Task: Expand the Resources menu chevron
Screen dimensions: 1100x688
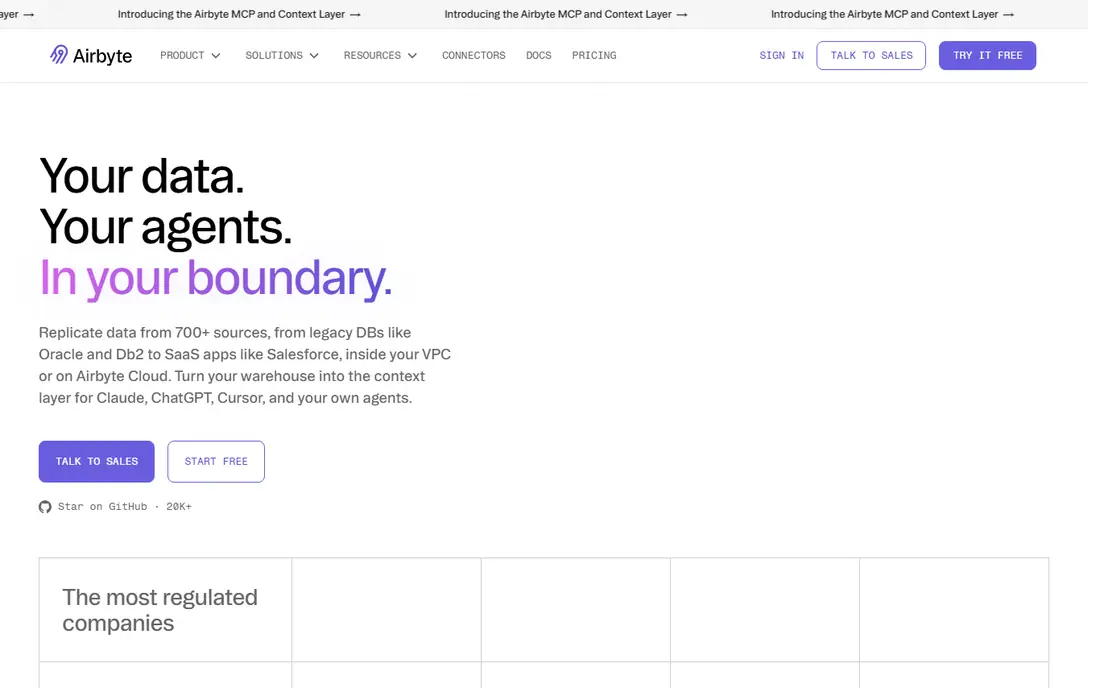Action: coord(412,55)
